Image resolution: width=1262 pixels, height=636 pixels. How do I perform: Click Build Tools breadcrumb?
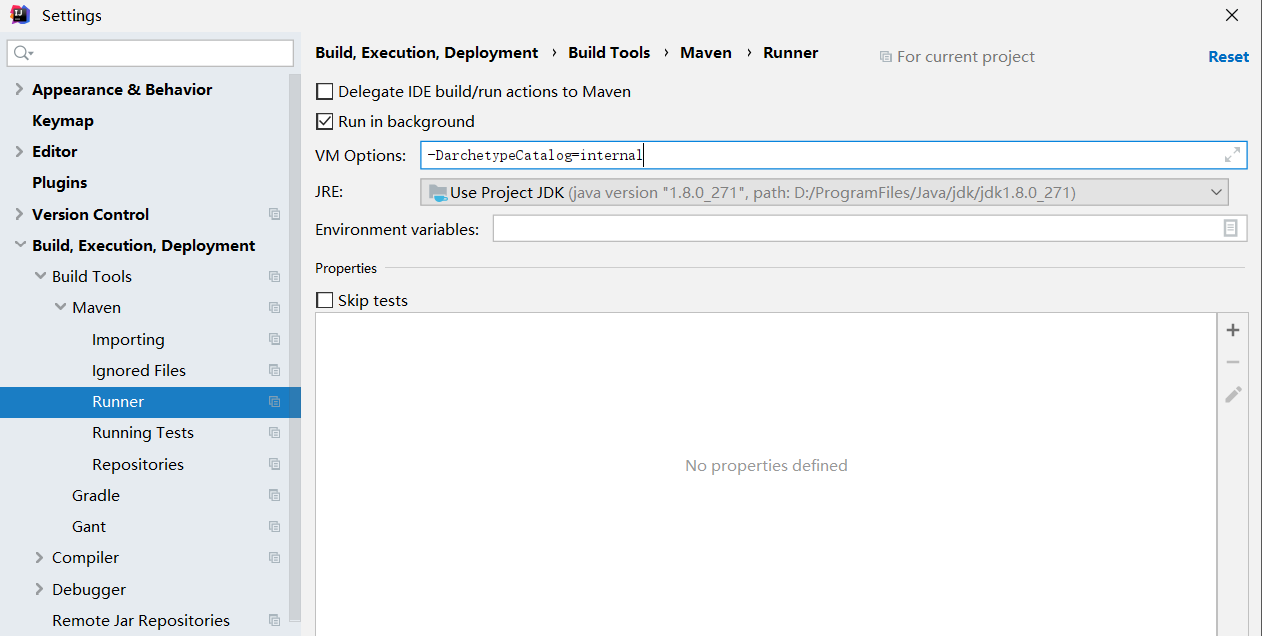[x=609, y=53]
